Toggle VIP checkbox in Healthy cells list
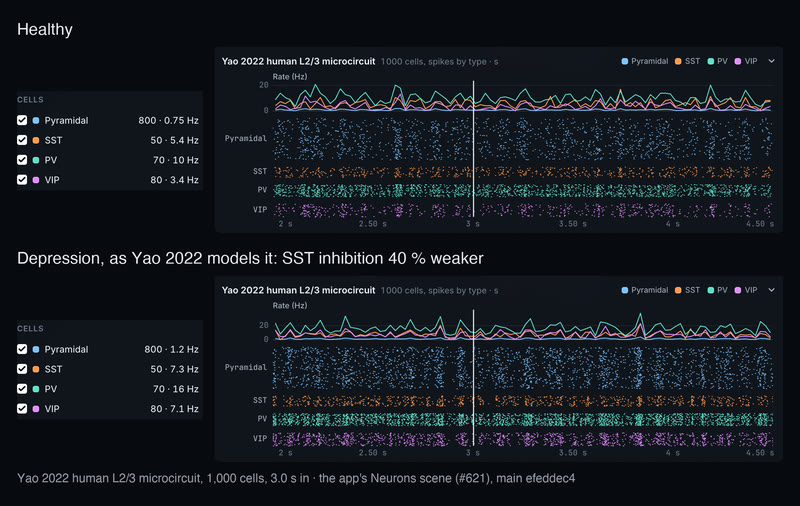 [22, 180]
